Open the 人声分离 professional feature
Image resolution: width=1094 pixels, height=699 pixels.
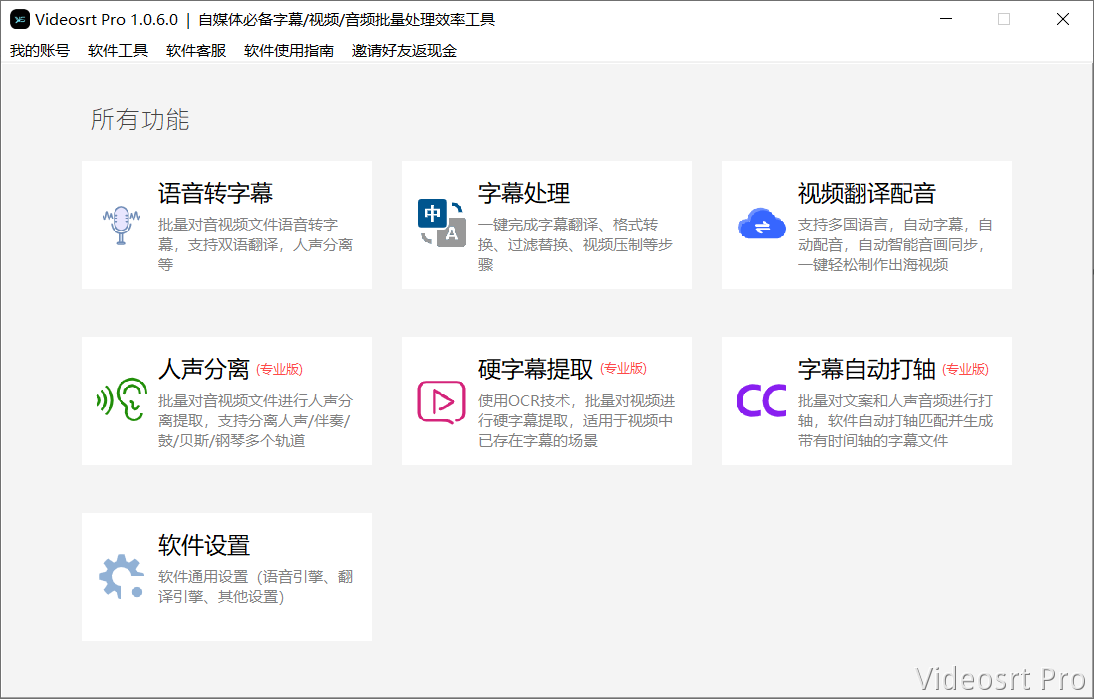[x=226, y=399]
